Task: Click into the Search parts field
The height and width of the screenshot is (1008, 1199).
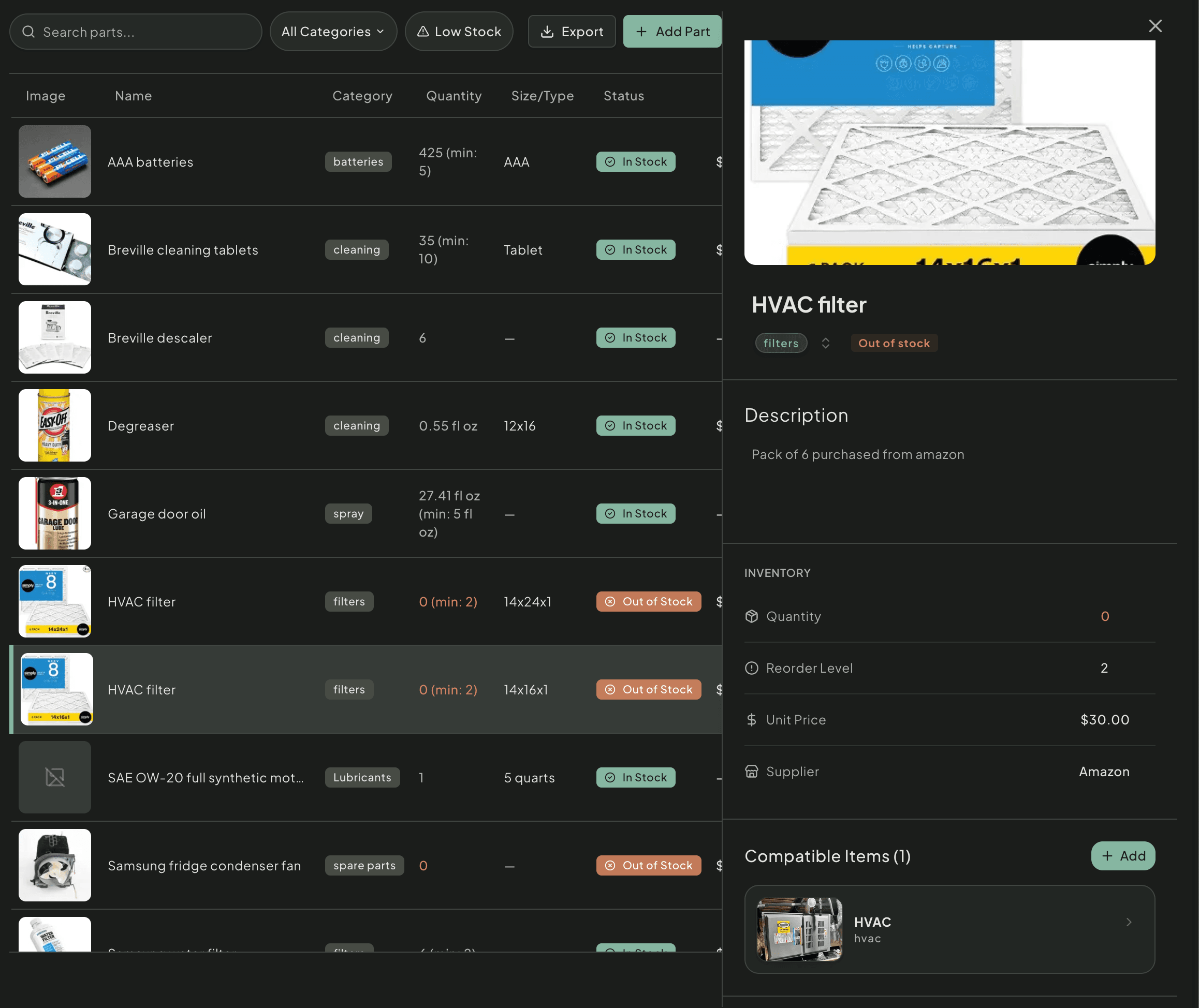Action: [136, 32]
